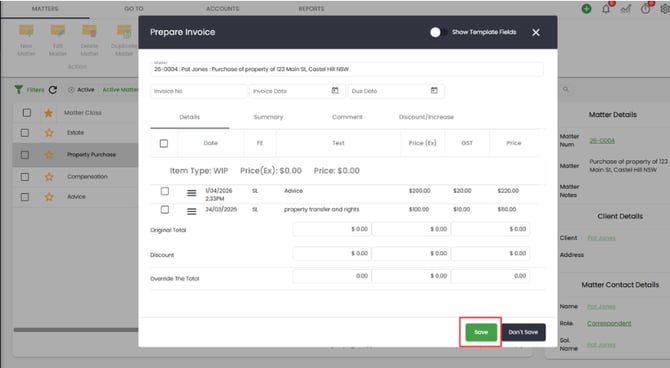Open the Due Date calendar picker icon
The image size is (670, 368).
pos(434,91)
